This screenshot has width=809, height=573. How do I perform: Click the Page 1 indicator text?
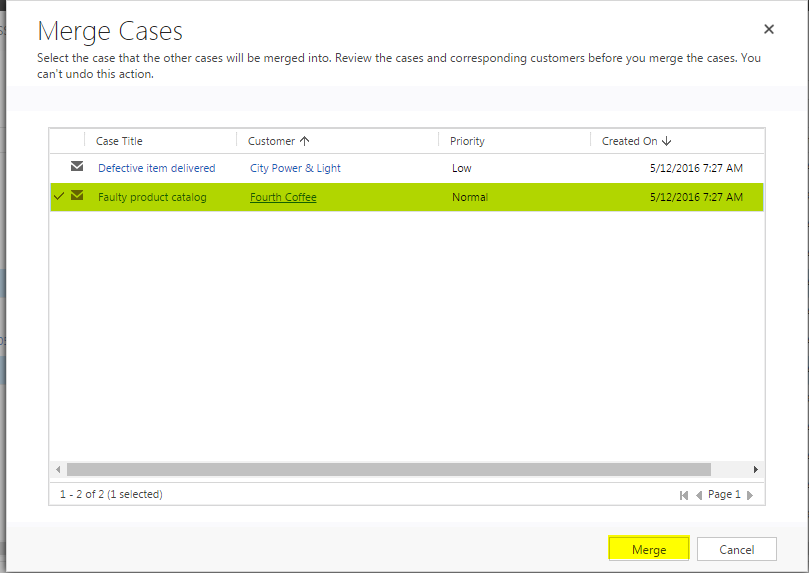click(724, 494)
